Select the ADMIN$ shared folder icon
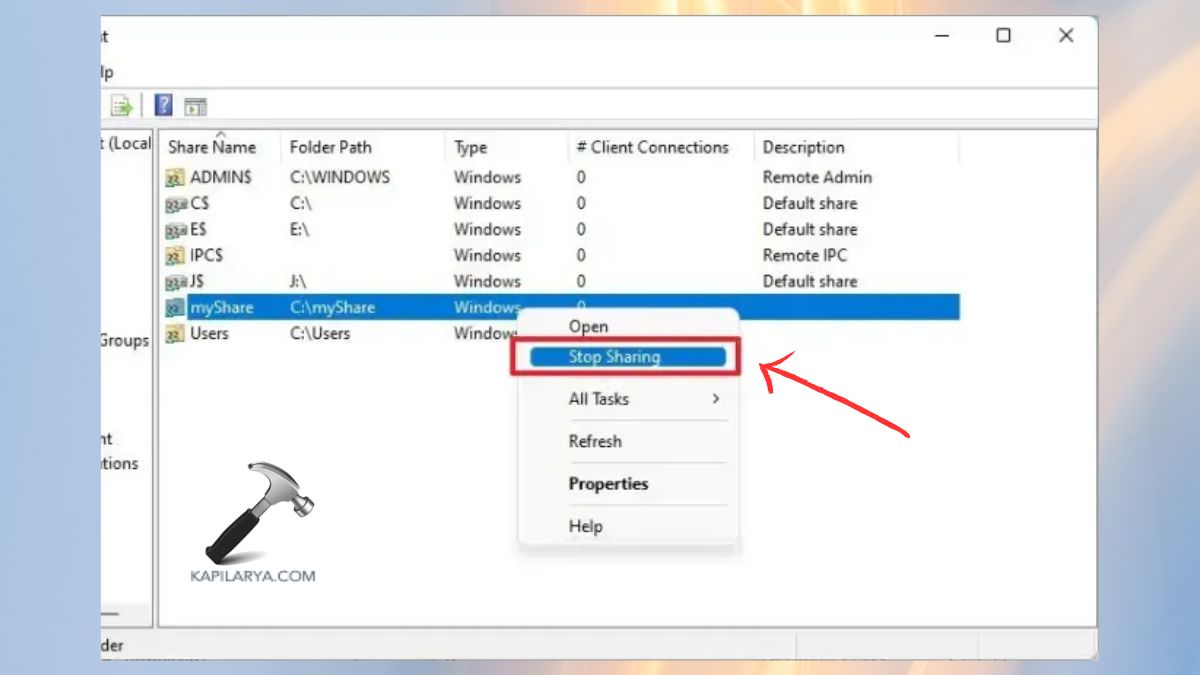Image resolution: width=1200 pixels, height=675 pixels. (174, 177)
